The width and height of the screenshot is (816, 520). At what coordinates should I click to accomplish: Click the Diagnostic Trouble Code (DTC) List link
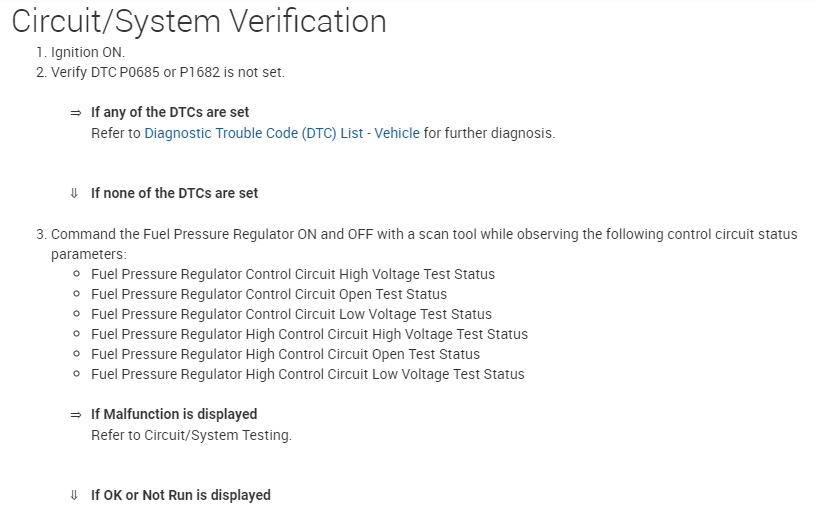click(282, 133)
